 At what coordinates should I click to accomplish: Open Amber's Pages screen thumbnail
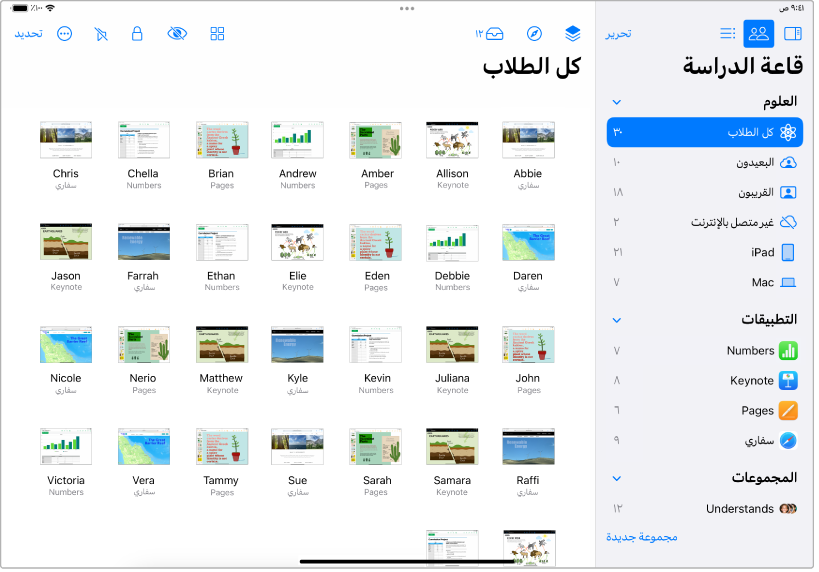point(376,140)
